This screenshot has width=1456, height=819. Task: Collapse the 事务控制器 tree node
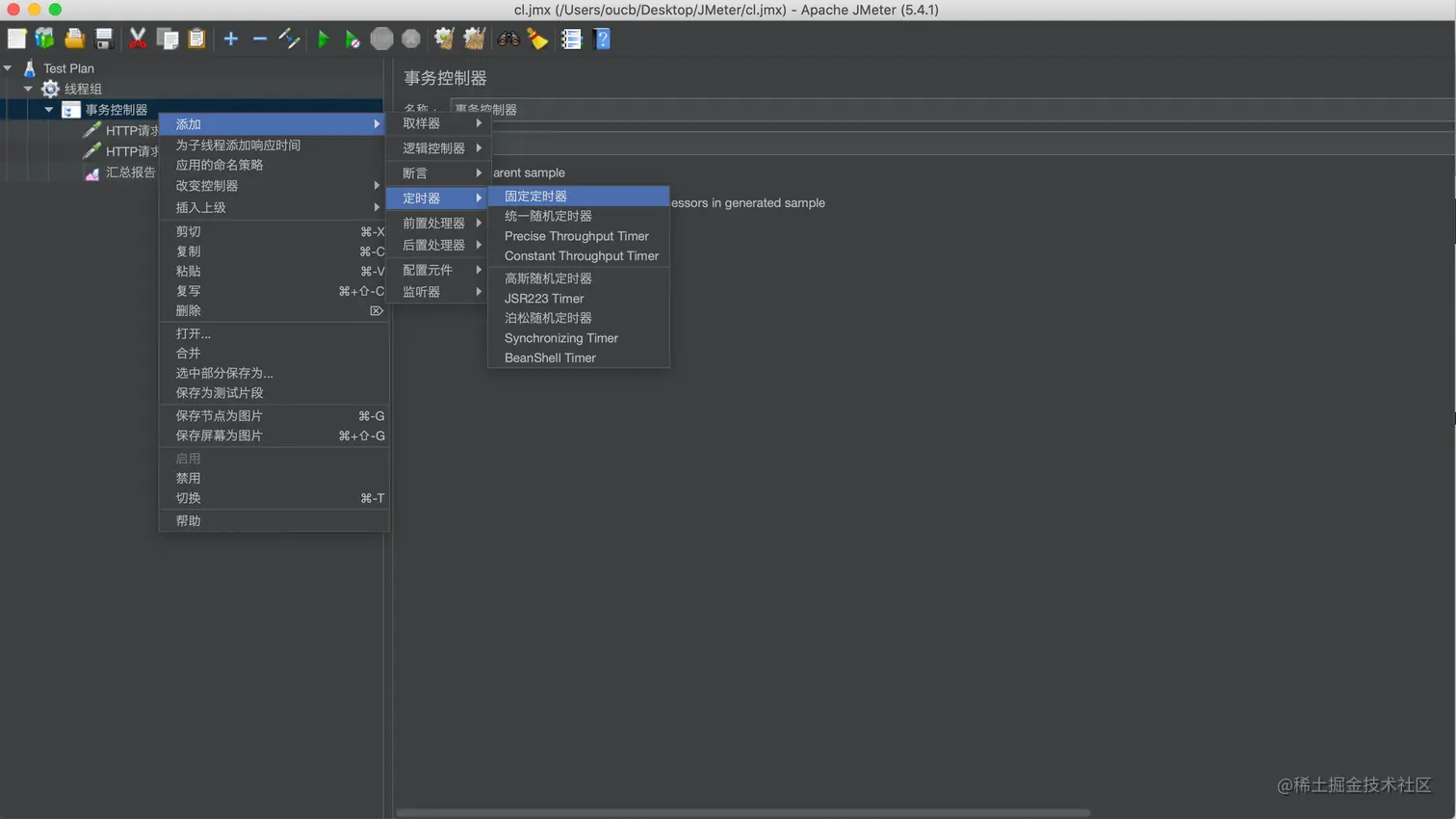(x=48, y=110)
